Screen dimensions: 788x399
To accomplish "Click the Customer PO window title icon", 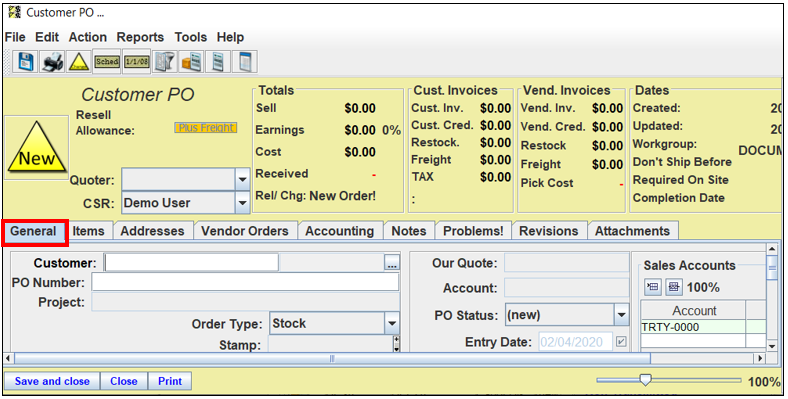I will click(15, 13).
